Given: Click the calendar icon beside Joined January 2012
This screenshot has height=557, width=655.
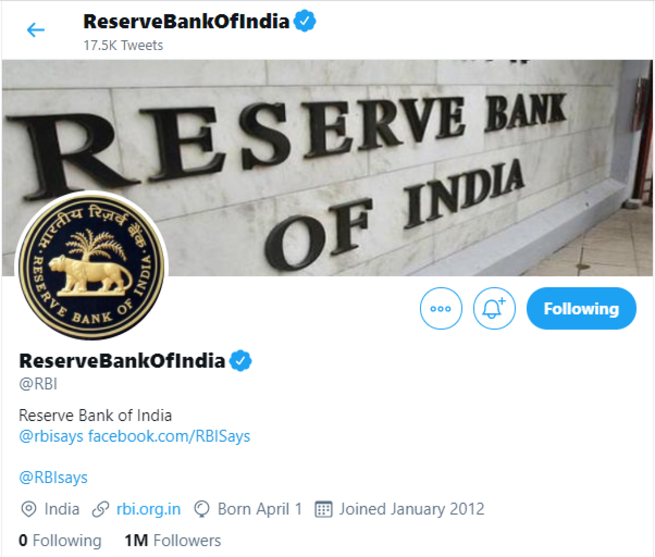Looking at the screenshot, I should (x=323, y=509).
